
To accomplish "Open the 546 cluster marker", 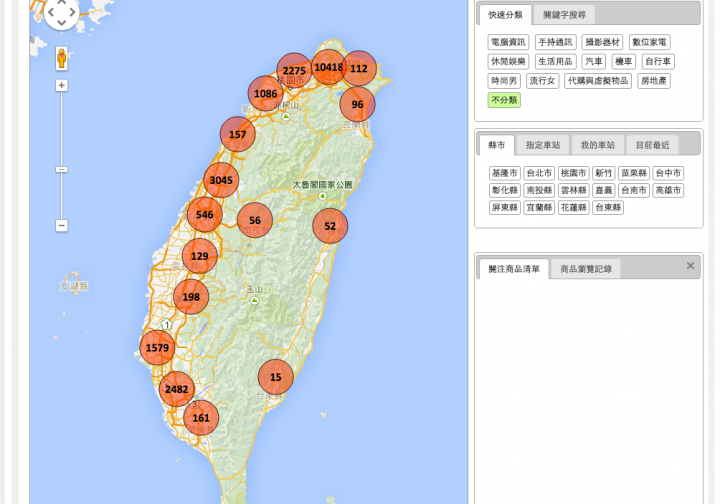I will (x=205, y=214).
